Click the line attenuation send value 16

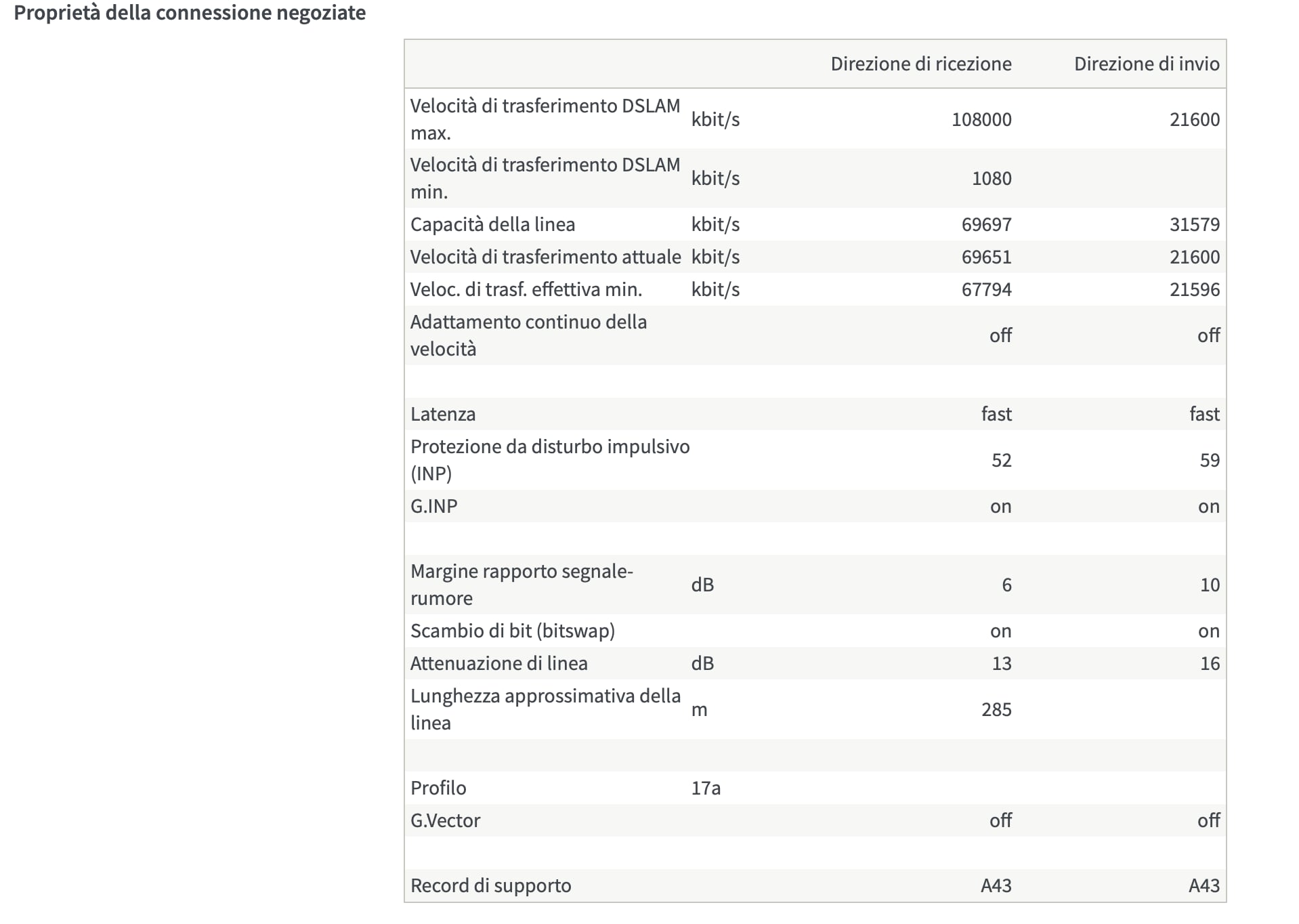[x=1209, y=663]
